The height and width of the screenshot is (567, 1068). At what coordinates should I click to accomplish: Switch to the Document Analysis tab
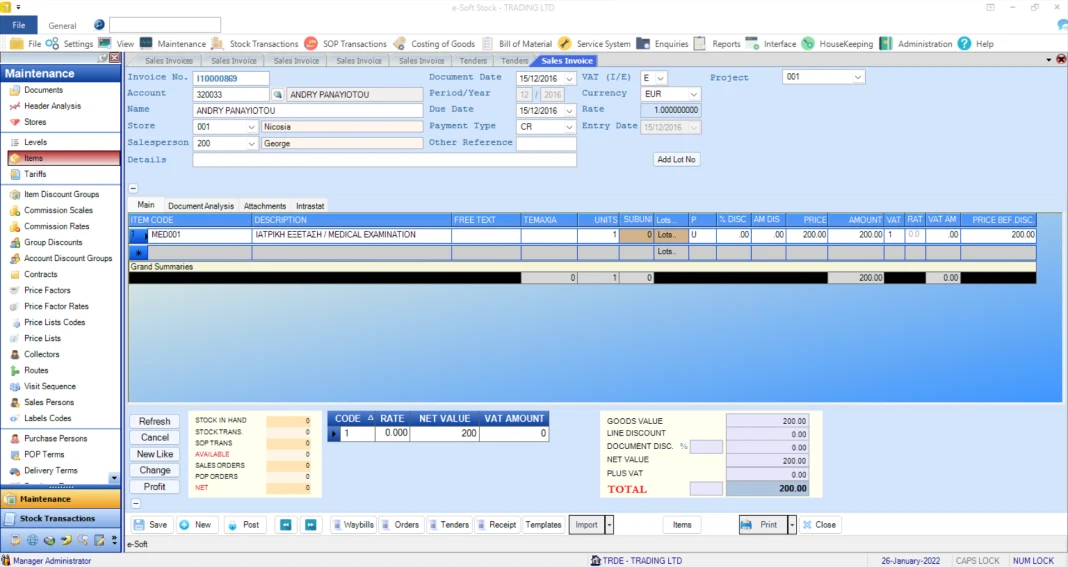201,206
